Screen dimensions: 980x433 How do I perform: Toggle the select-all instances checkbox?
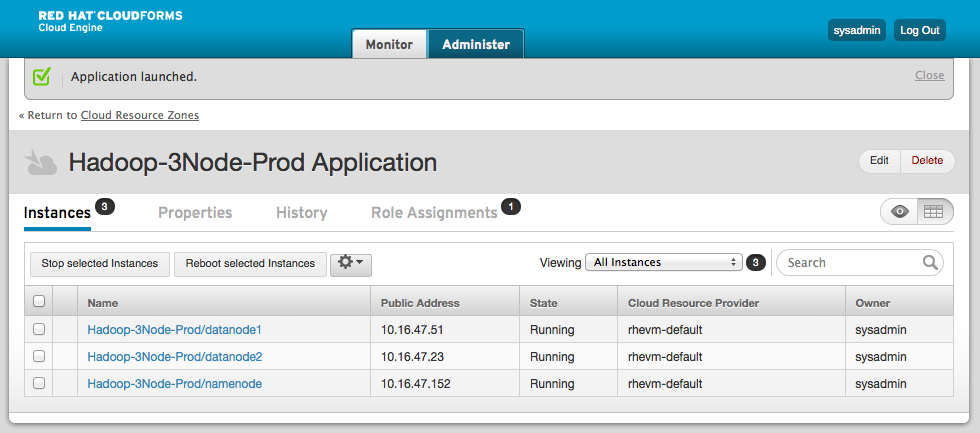click(39, 302)
